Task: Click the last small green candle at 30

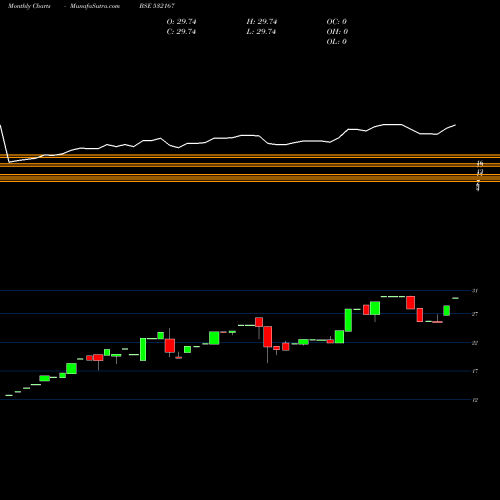Action: point(455,298)
